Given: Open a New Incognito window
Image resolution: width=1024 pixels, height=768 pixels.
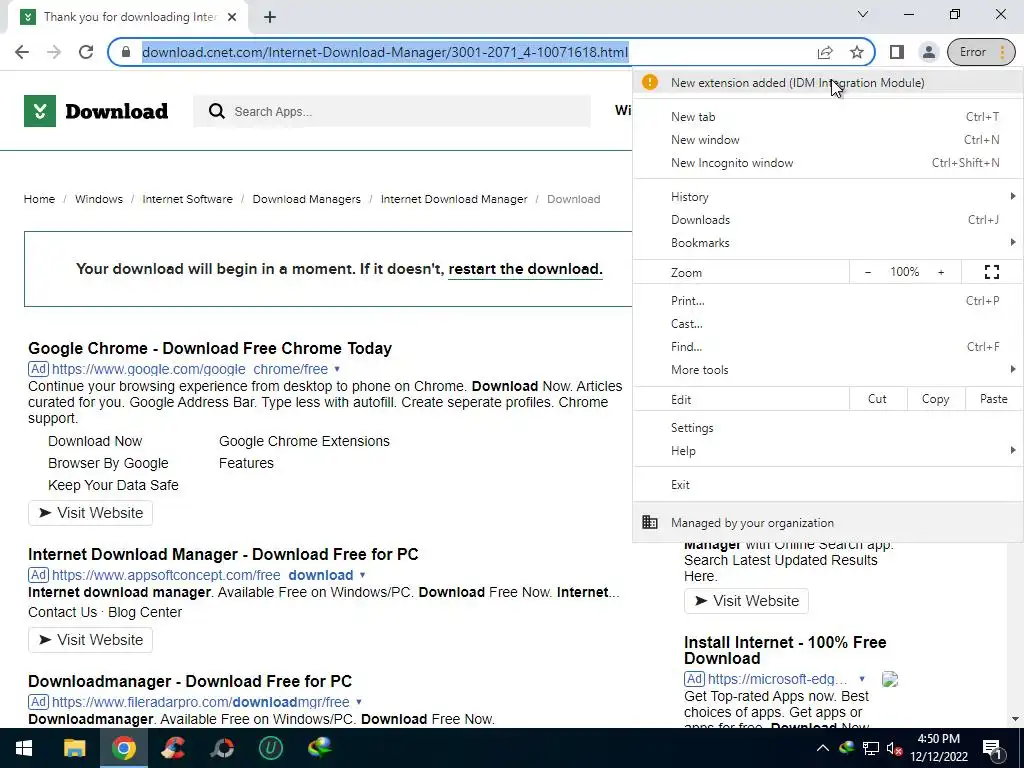Looking at the screenshot, I should click(x=827, y=163).
